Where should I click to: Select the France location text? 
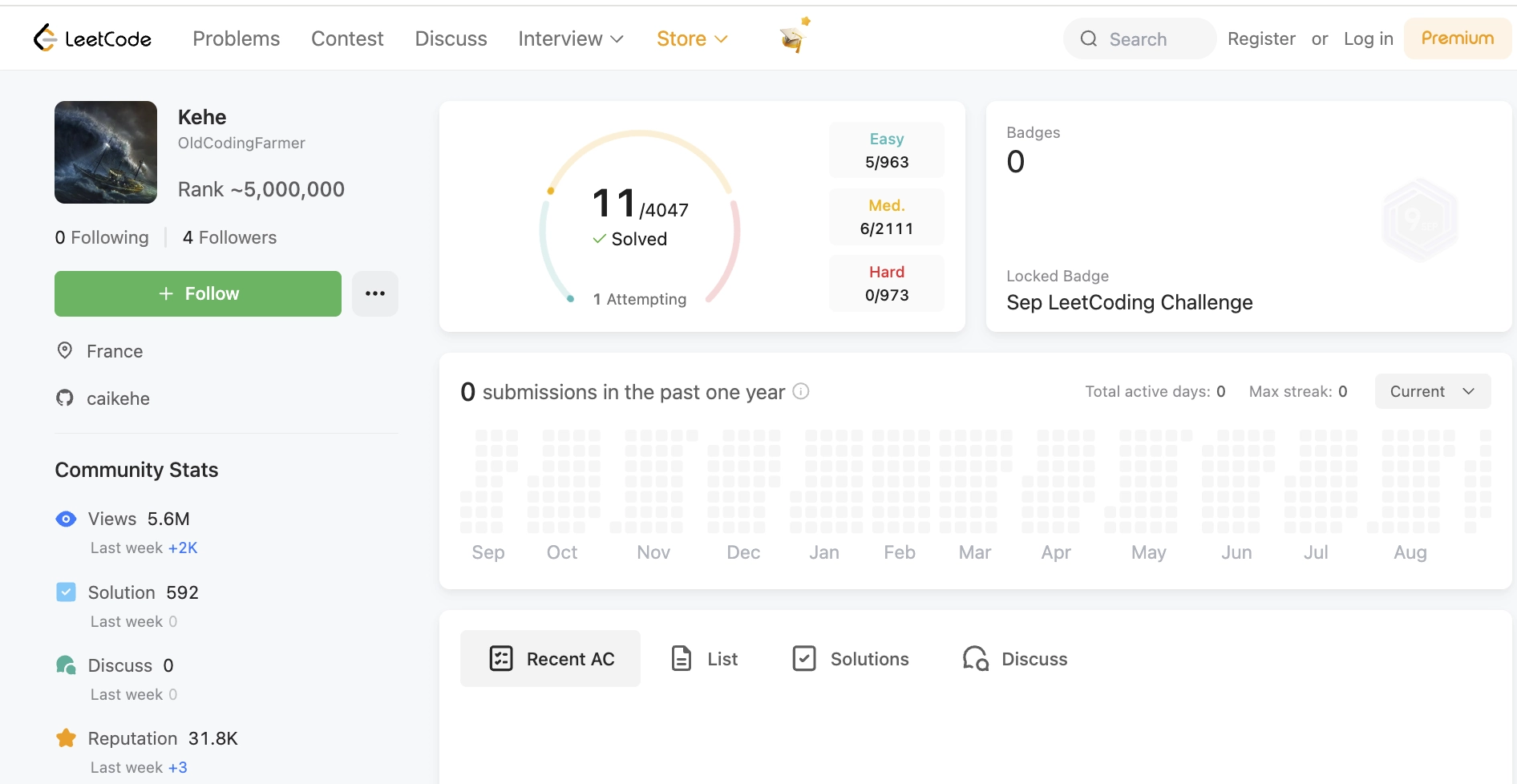(115, 351)
